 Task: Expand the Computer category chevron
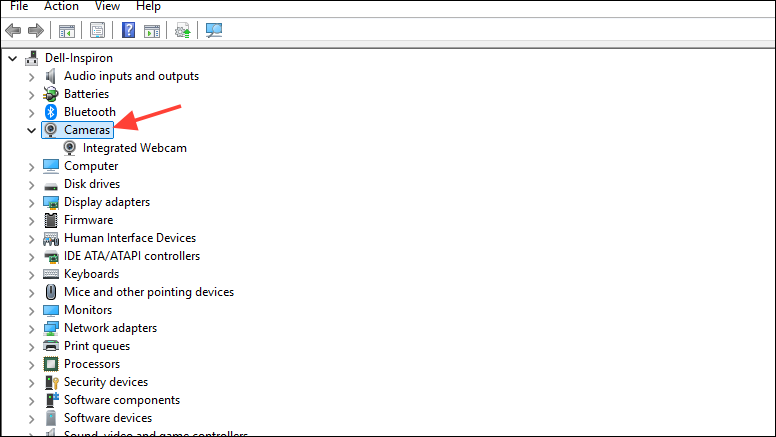32,167
